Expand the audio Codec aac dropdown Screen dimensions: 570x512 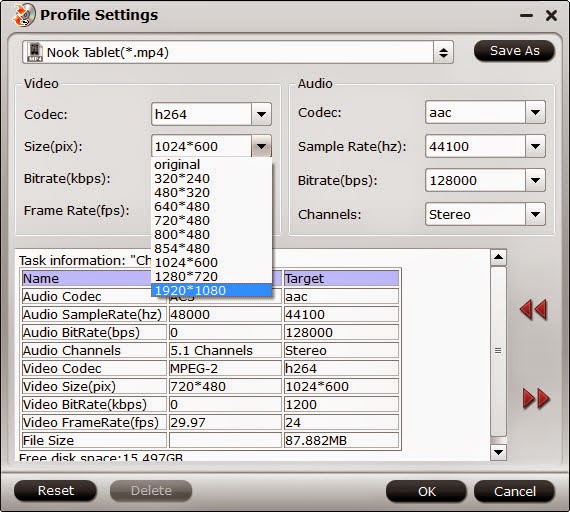(535, 112)
